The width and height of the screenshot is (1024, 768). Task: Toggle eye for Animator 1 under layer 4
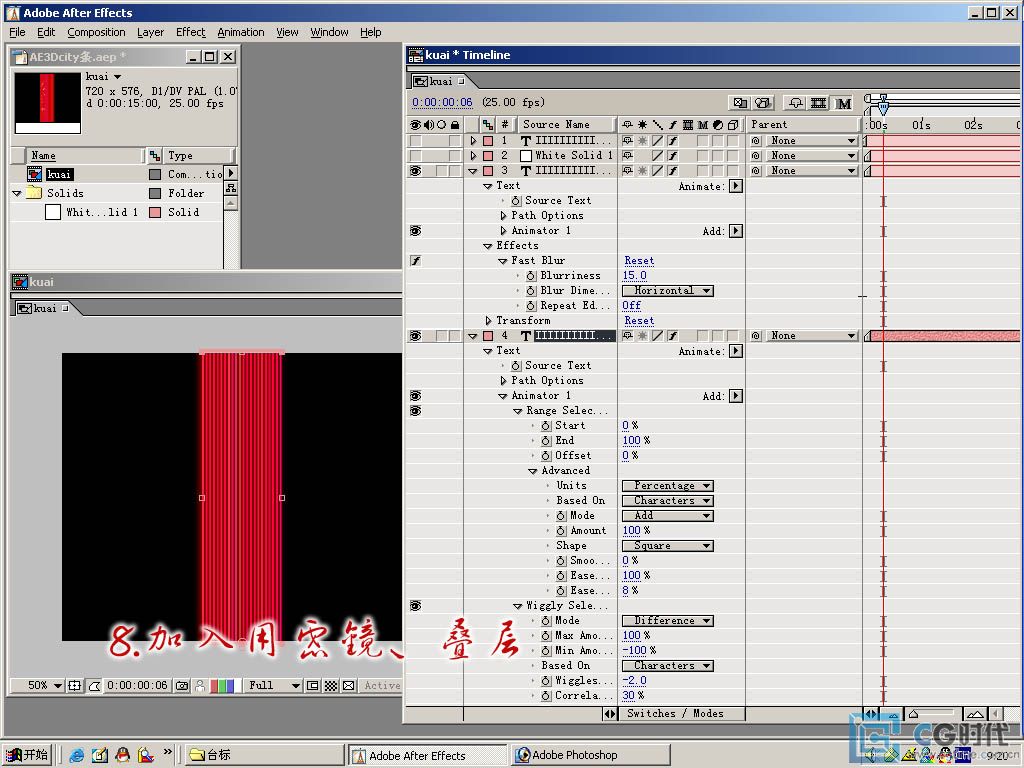(x=415, y=396)
